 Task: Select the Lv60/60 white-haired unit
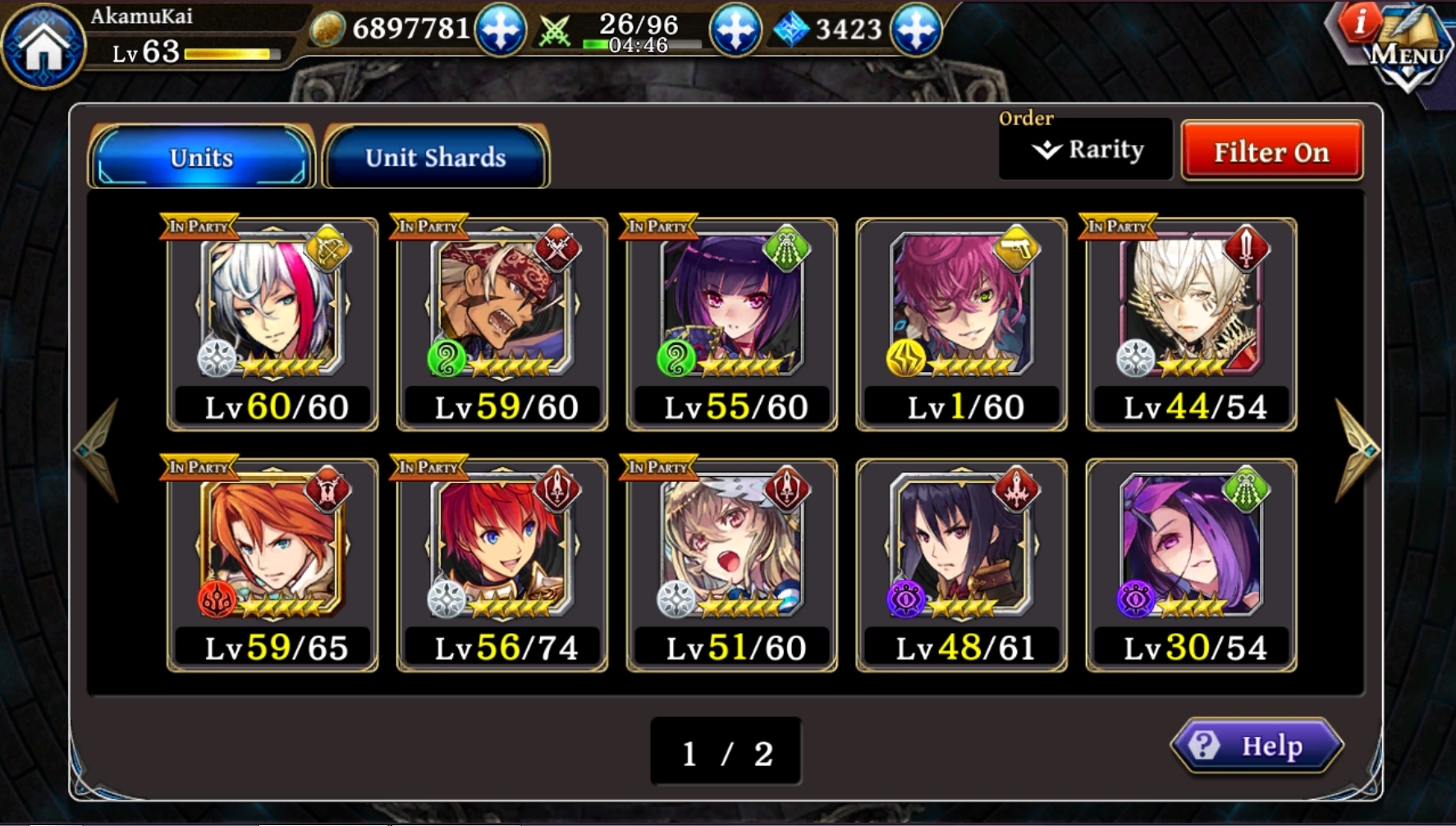pos(272,324)
